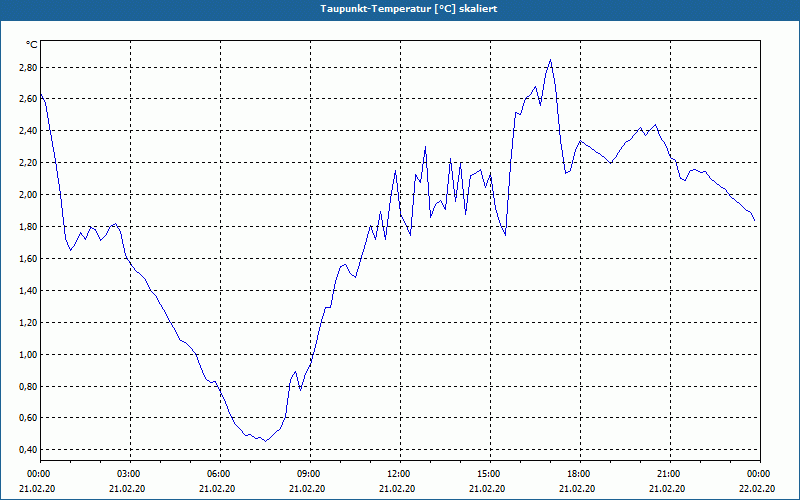Screen dimensions: 800x500
Task: Select the '1,40' y-axis value
Action: pos(28,290)
